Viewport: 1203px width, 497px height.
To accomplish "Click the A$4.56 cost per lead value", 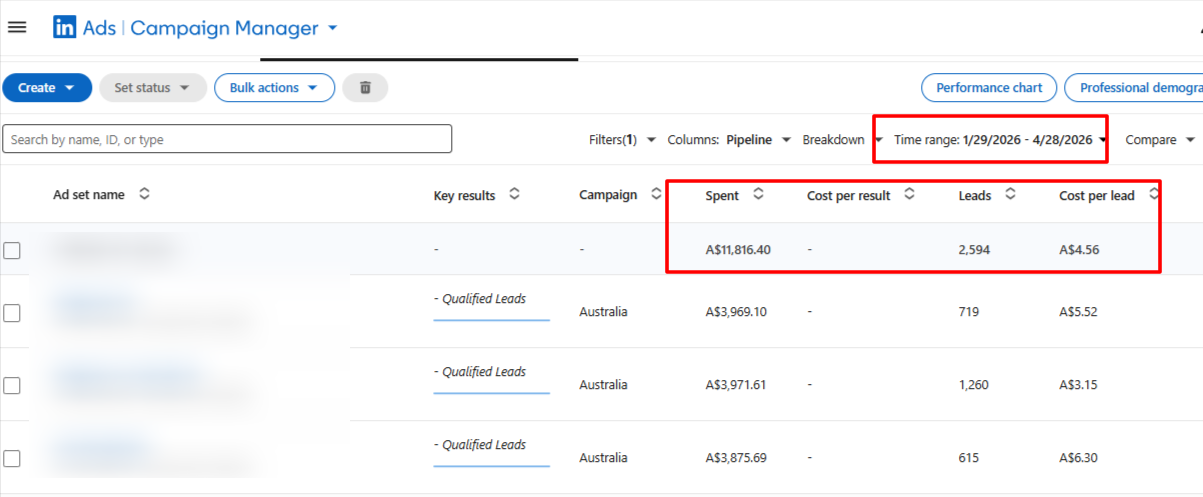I will click(1079, 249).
